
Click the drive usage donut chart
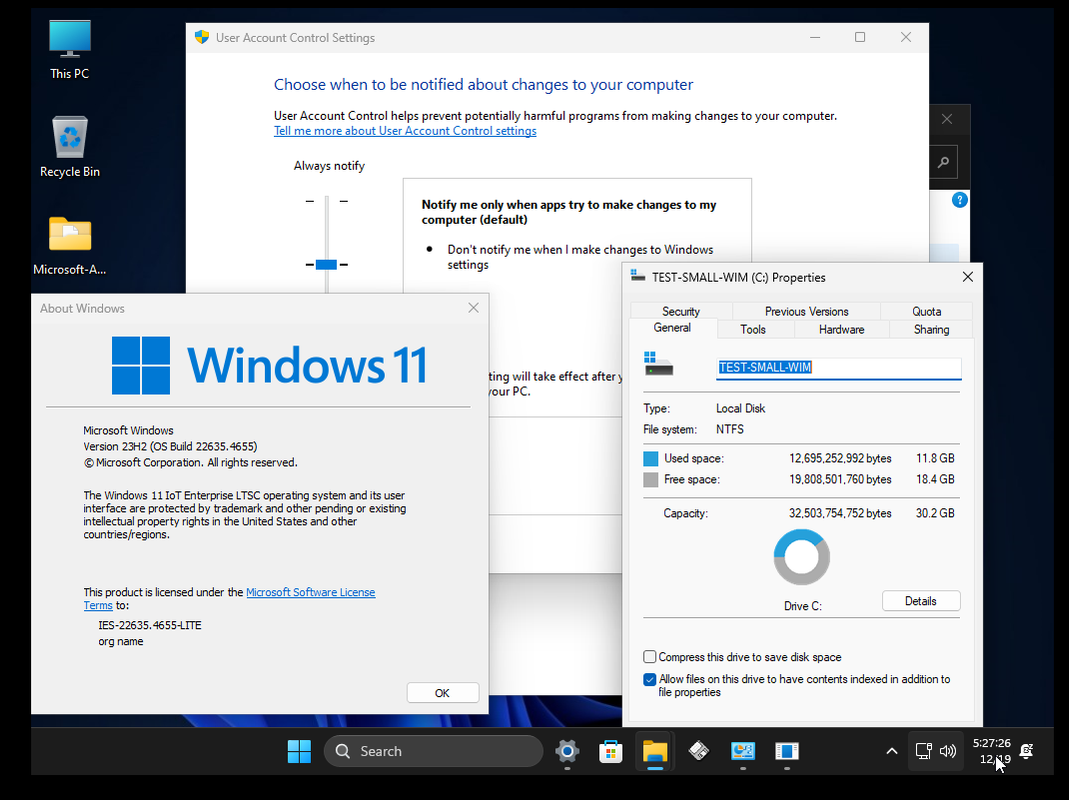tap(801, 557)
